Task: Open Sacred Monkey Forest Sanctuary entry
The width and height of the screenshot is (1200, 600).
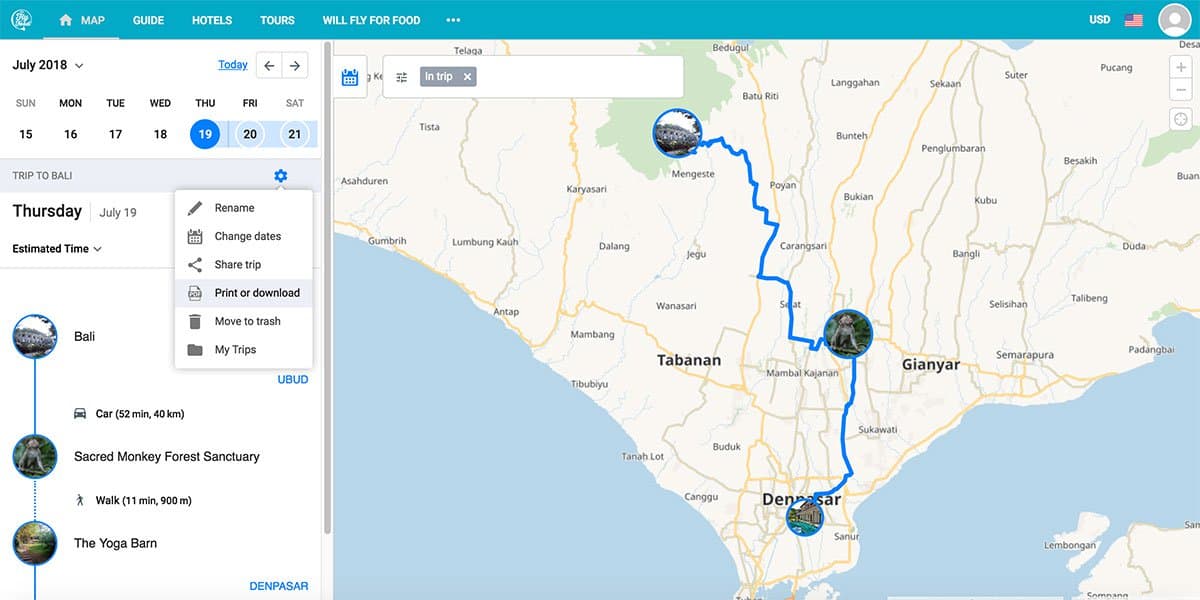Action: click(167, 457)
